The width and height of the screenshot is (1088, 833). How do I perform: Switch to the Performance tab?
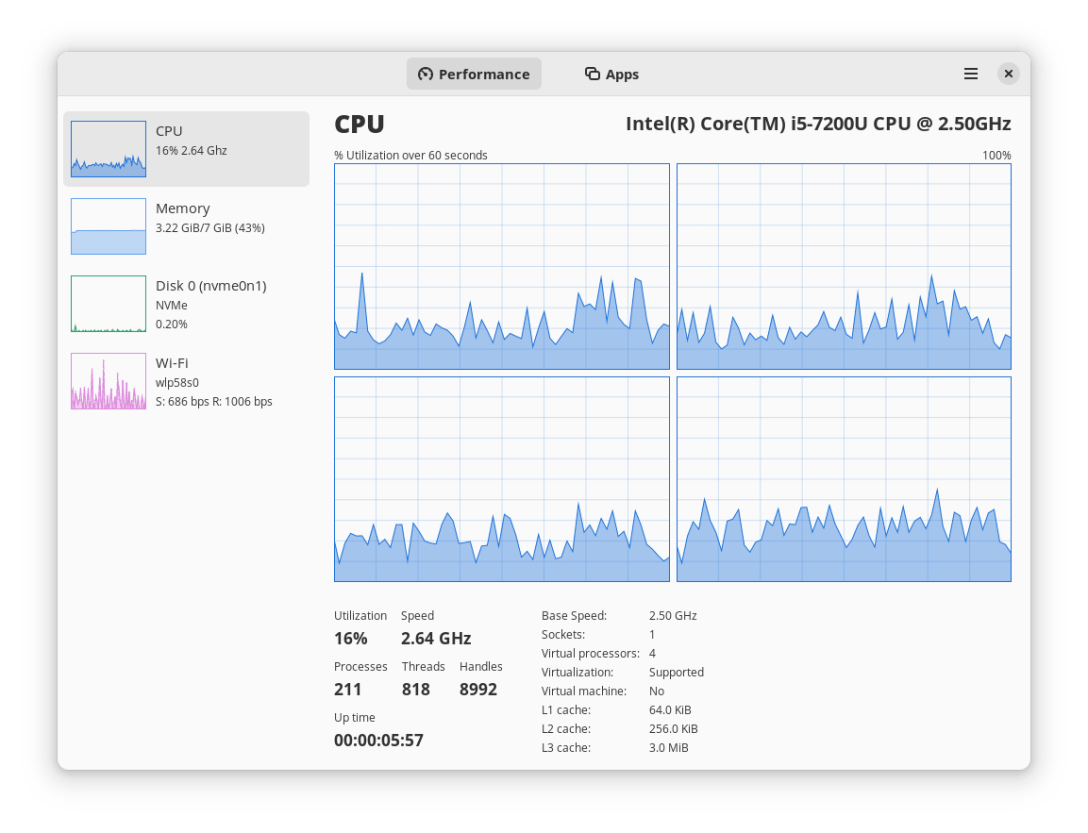point(474,74)
